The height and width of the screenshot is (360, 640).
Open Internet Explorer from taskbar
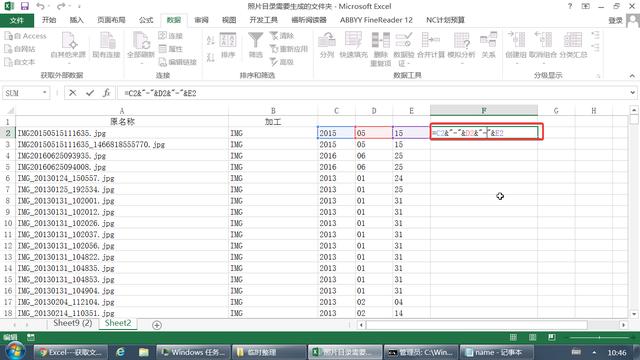(120, 352)
